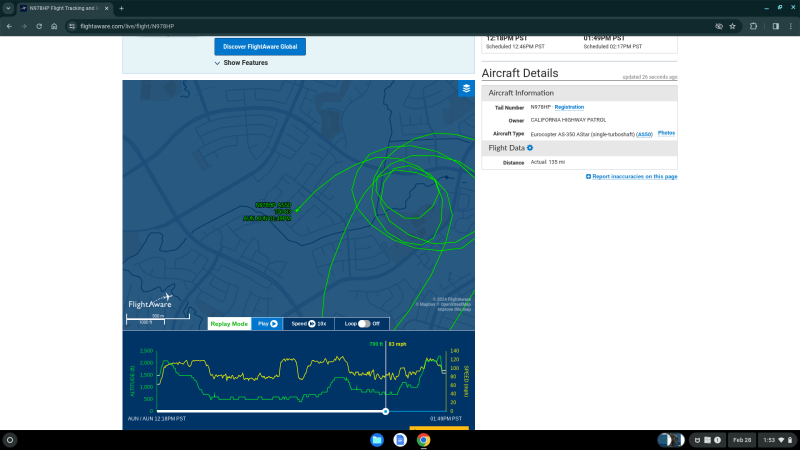Change replay Speed from 10x
Viewport: 800px width, 450px height.
coord(309,324)
